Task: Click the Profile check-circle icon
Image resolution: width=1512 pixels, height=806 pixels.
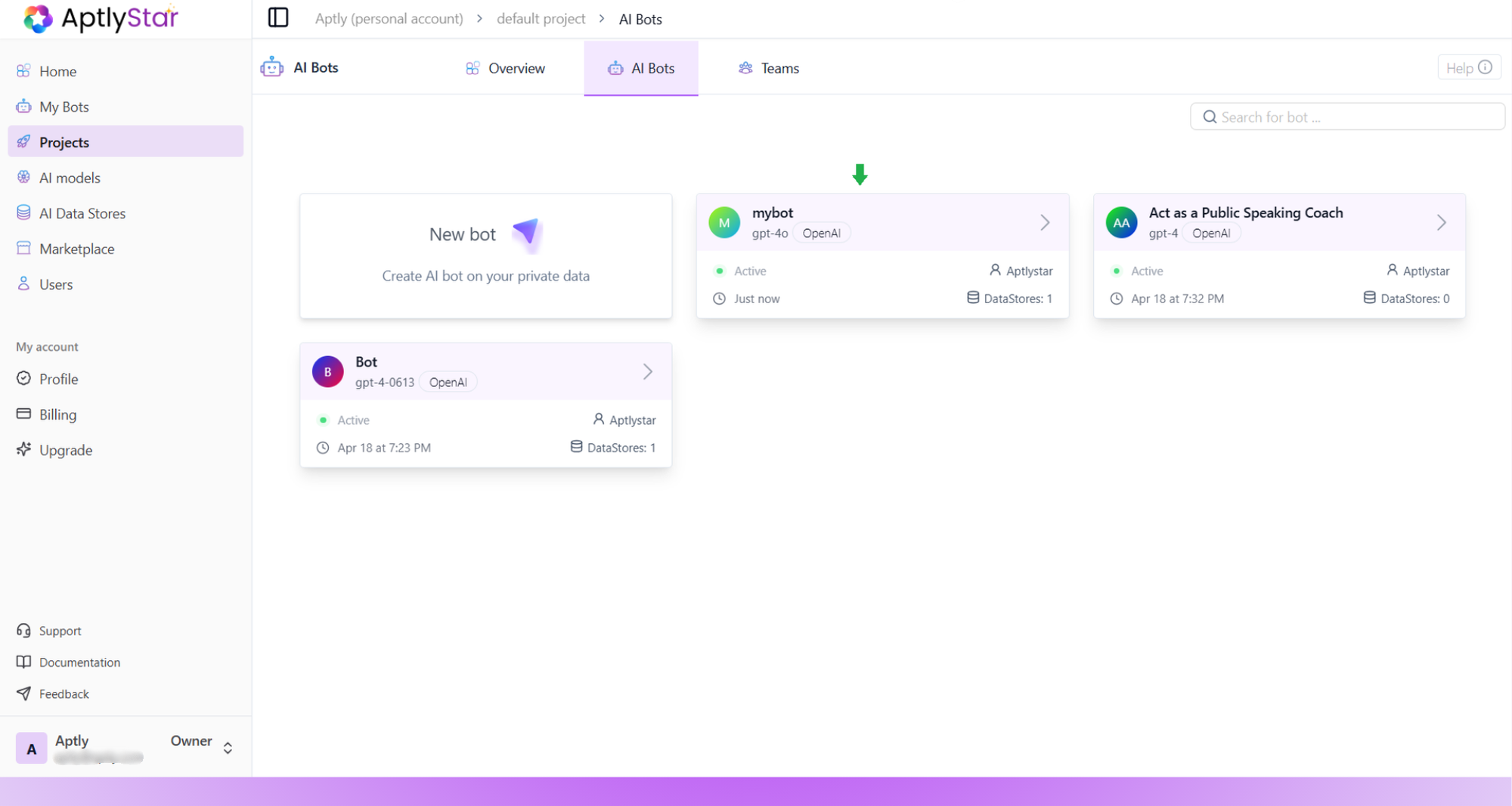Action: click(x=23, y=378)
